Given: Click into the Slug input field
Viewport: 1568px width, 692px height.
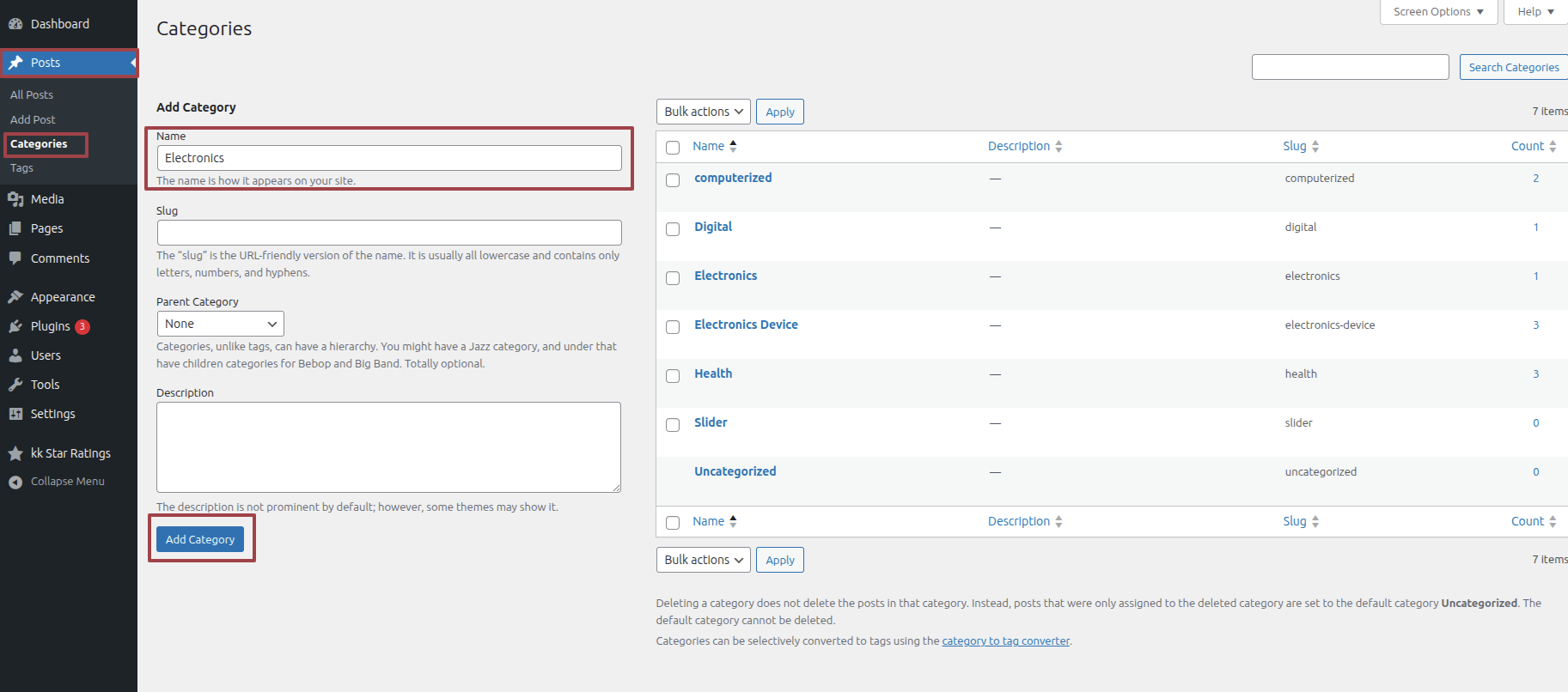Looking at the screenshot, I should 389,233.
